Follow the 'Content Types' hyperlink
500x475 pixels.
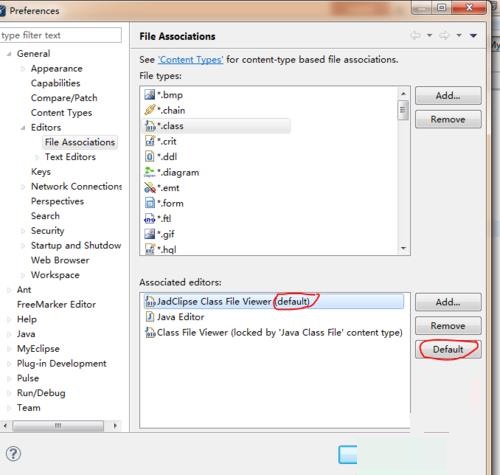pos(191,60)
